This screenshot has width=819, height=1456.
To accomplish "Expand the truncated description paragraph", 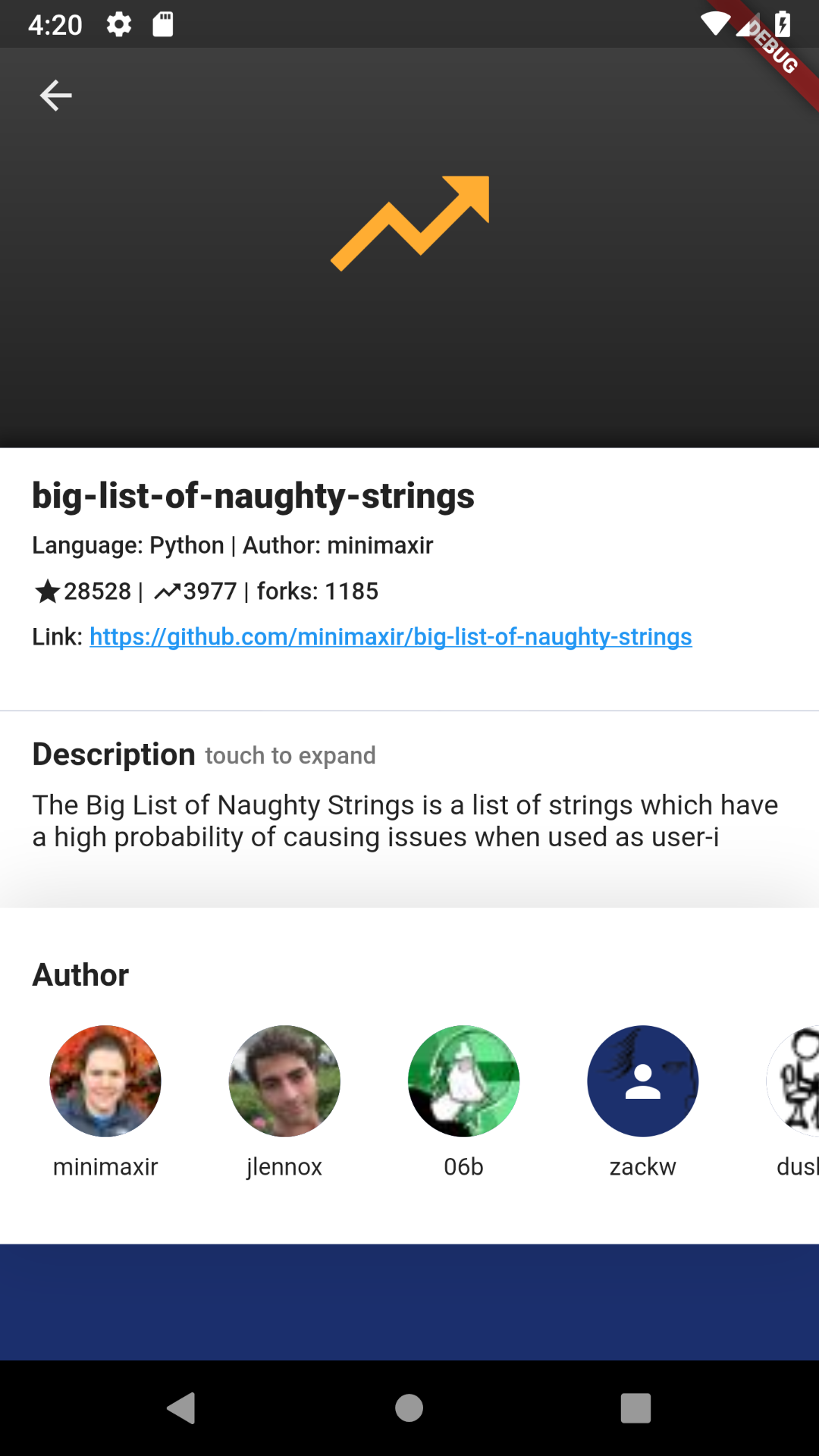I will pyautogui.click(x=405, y=821).
